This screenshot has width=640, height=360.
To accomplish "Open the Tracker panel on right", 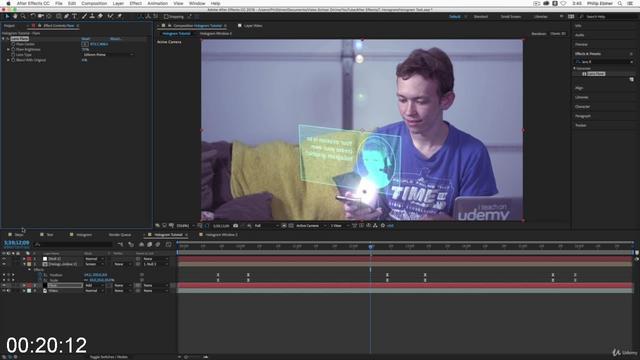I will tap(581, 126).
